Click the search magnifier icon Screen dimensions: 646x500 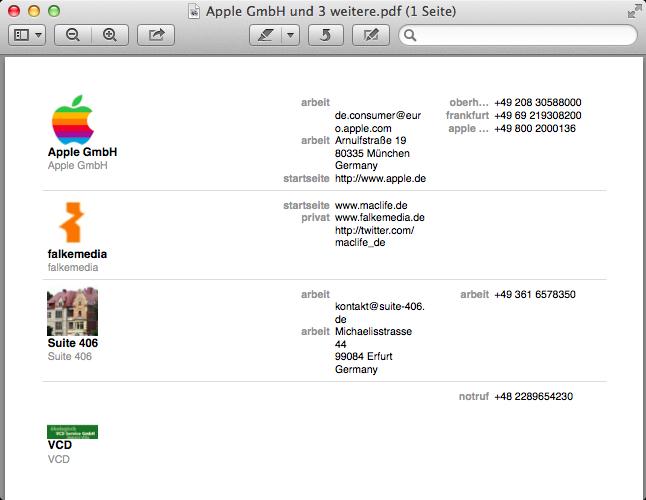[x=410, y=35]
